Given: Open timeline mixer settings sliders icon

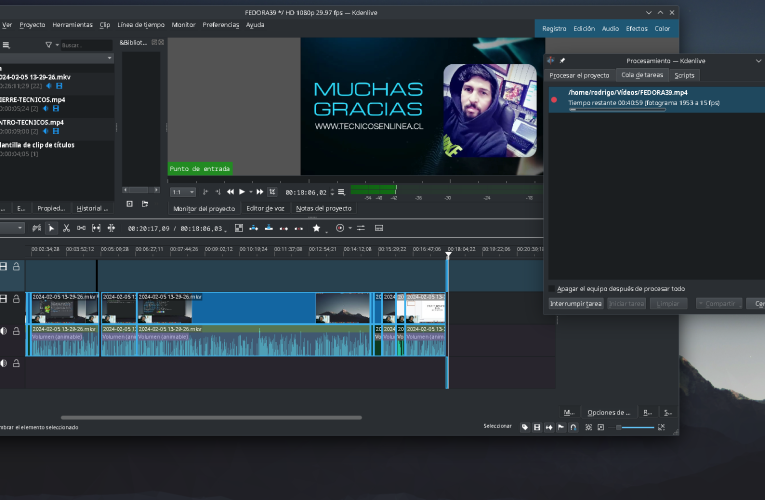Looking at the screenshot, I should tap(361, 228).
